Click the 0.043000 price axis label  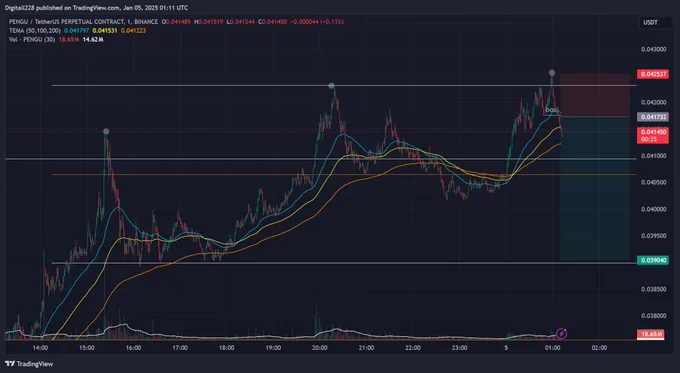(654, 49)
